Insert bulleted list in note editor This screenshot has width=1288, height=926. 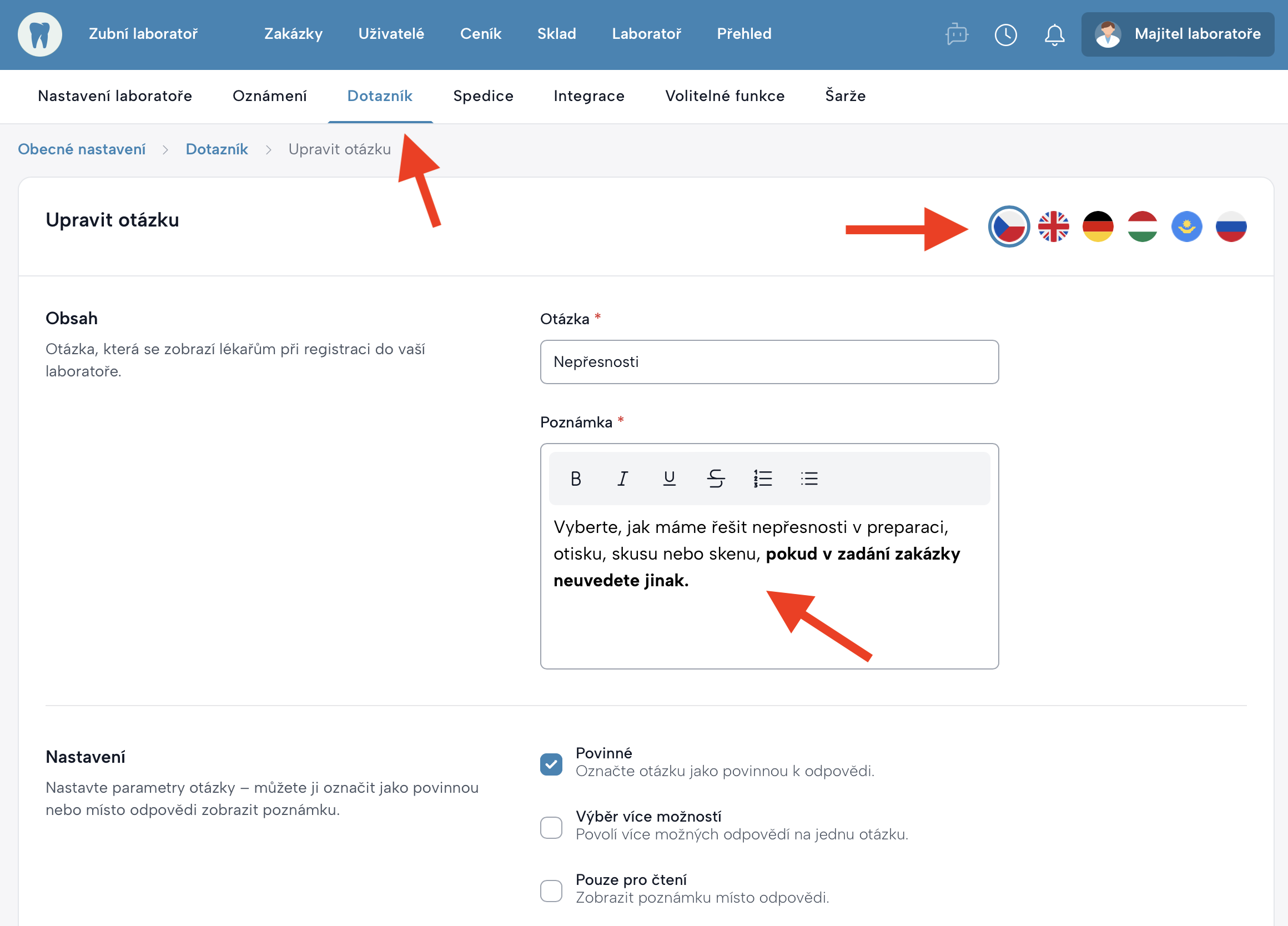click(809, 479)
